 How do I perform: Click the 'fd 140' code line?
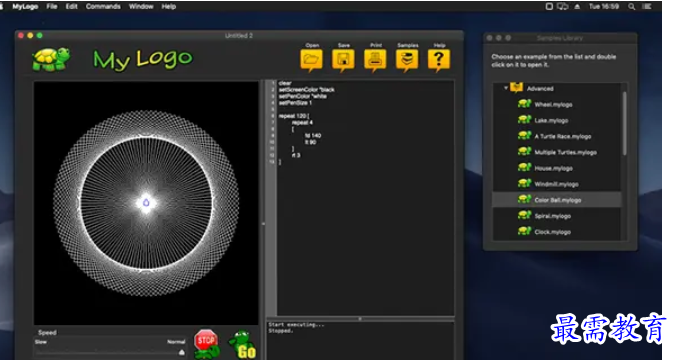[x=313, y=135]
